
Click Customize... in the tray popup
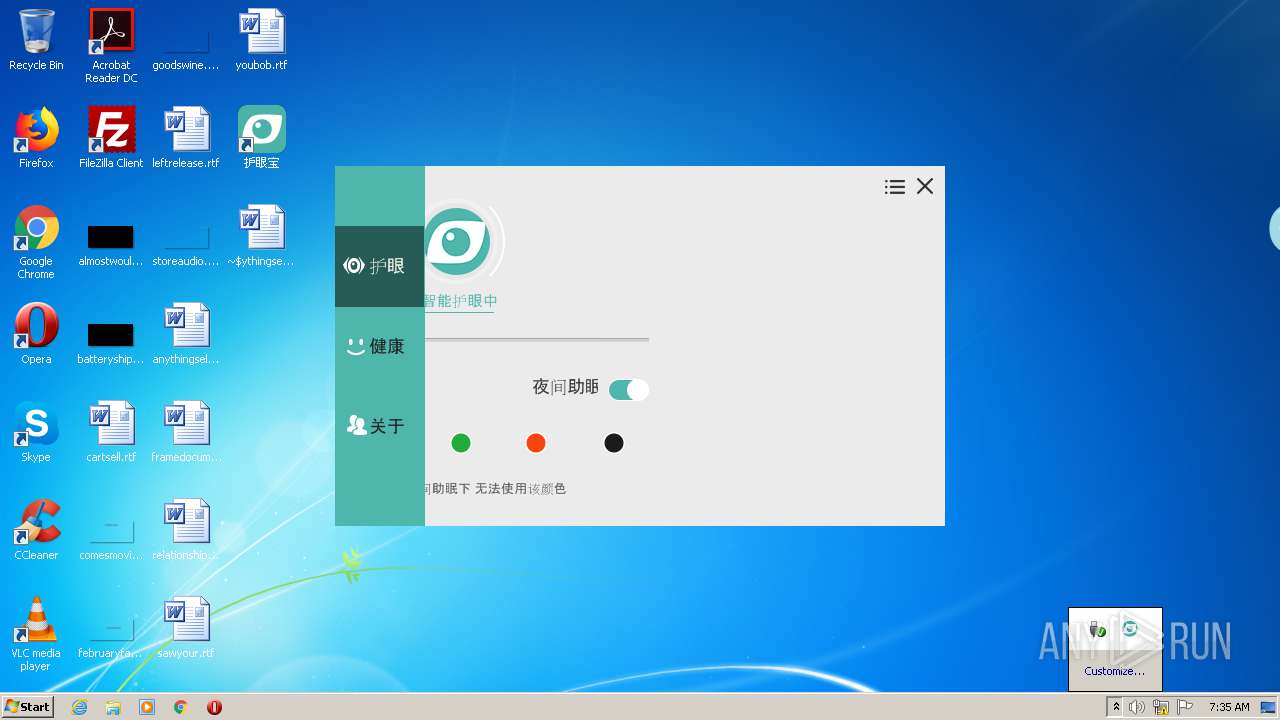tap(1115, 671)
